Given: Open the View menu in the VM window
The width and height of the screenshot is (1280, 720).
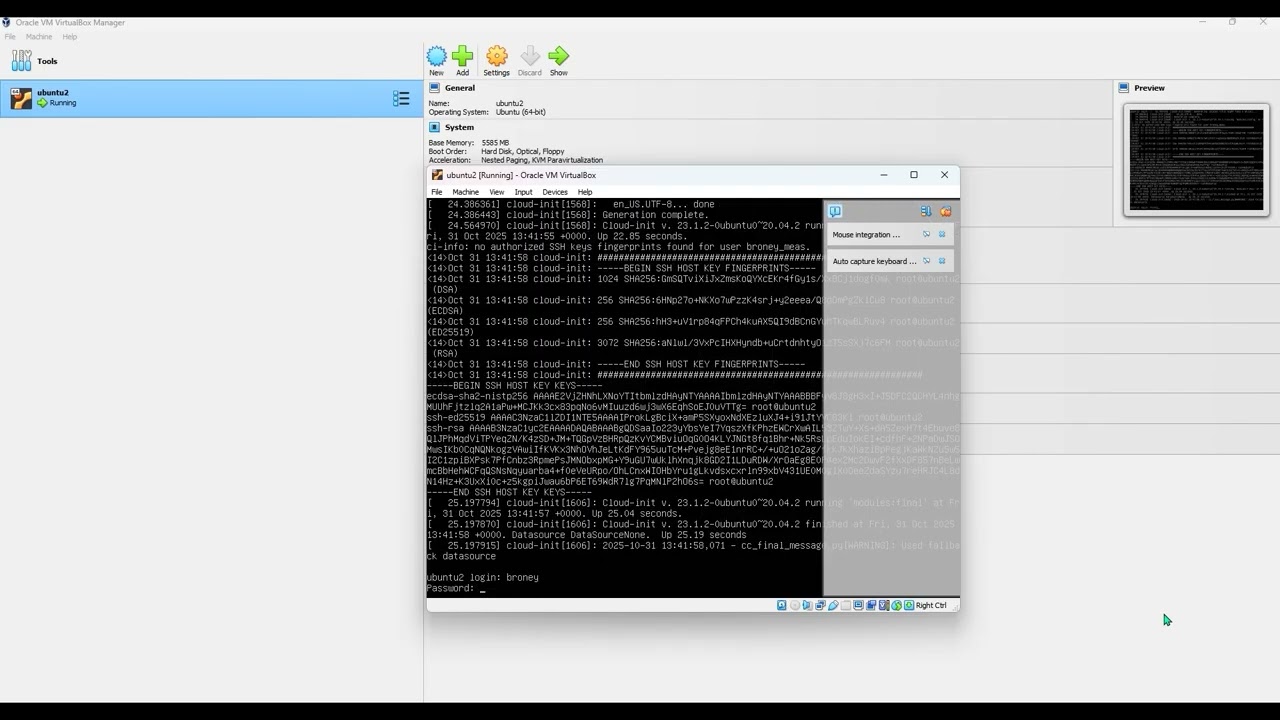Looking at the screenshot, I should pos(496,192).
